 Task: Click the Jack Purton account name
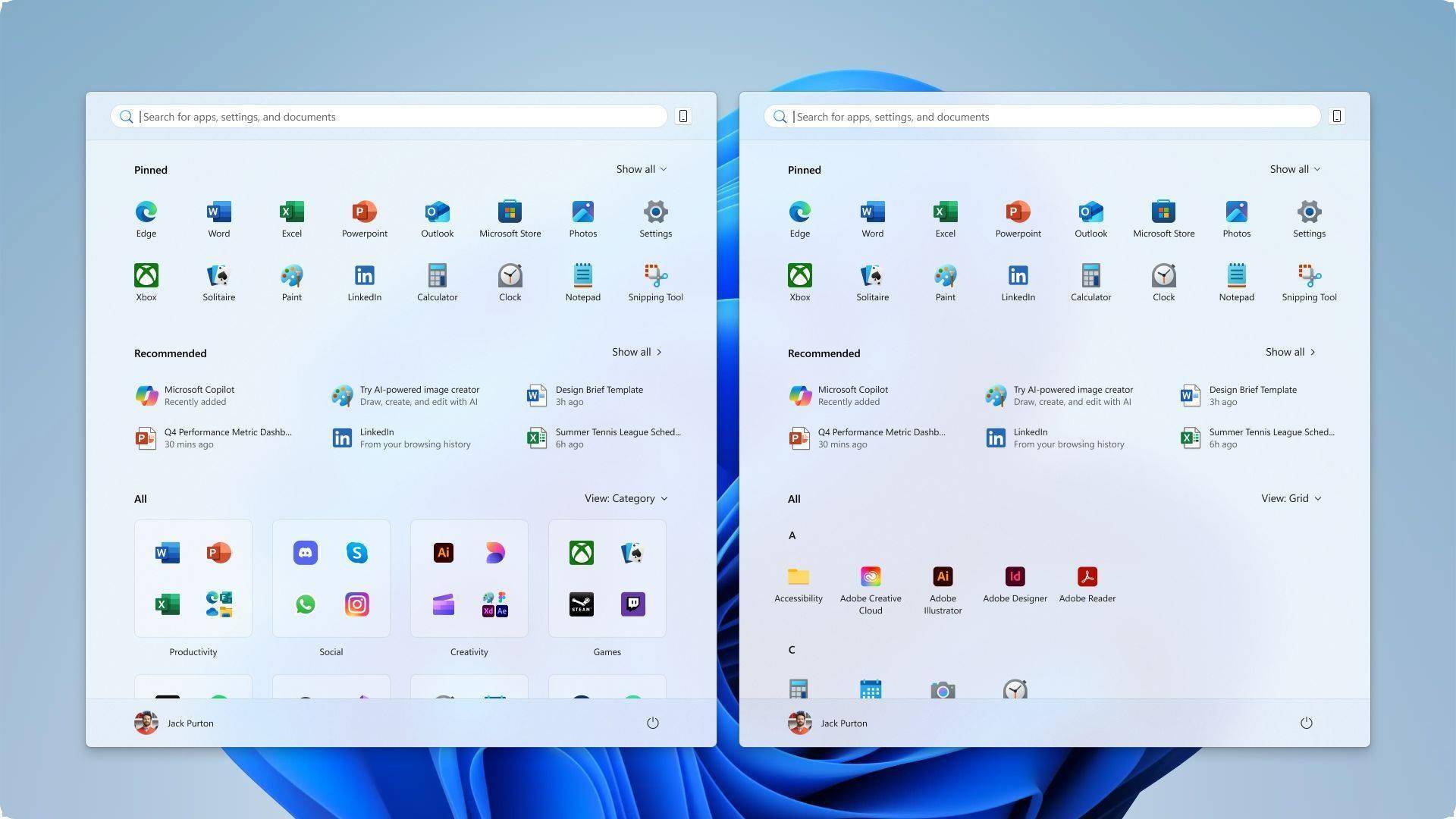(190, 723)
